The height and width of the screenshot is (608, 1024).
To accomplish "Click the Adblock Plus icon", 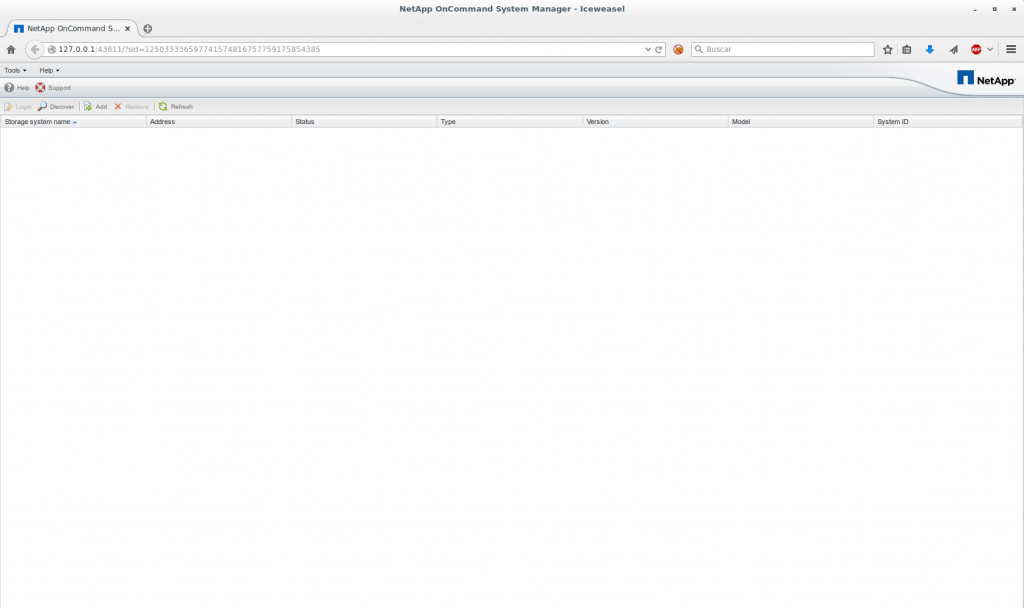I will [x=976, y=49].
